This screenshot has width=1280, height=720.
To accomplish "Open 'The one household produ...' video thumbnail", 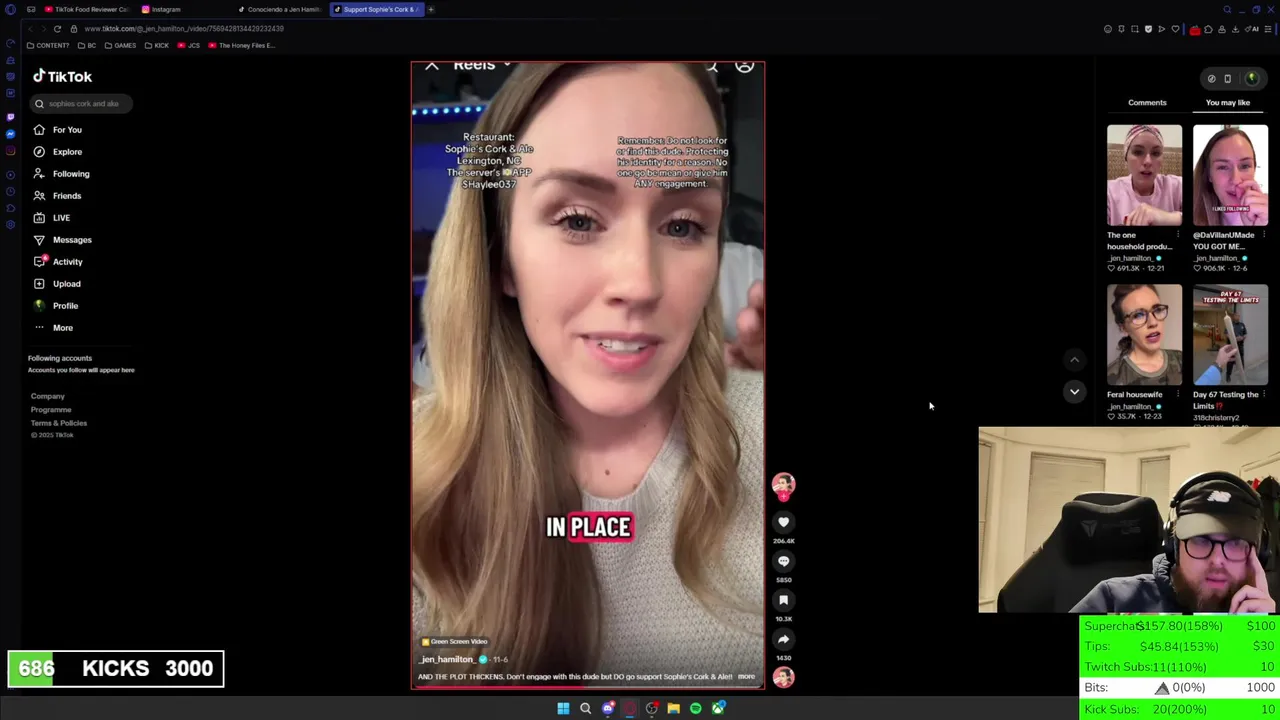I will (x=1144, y=175).
